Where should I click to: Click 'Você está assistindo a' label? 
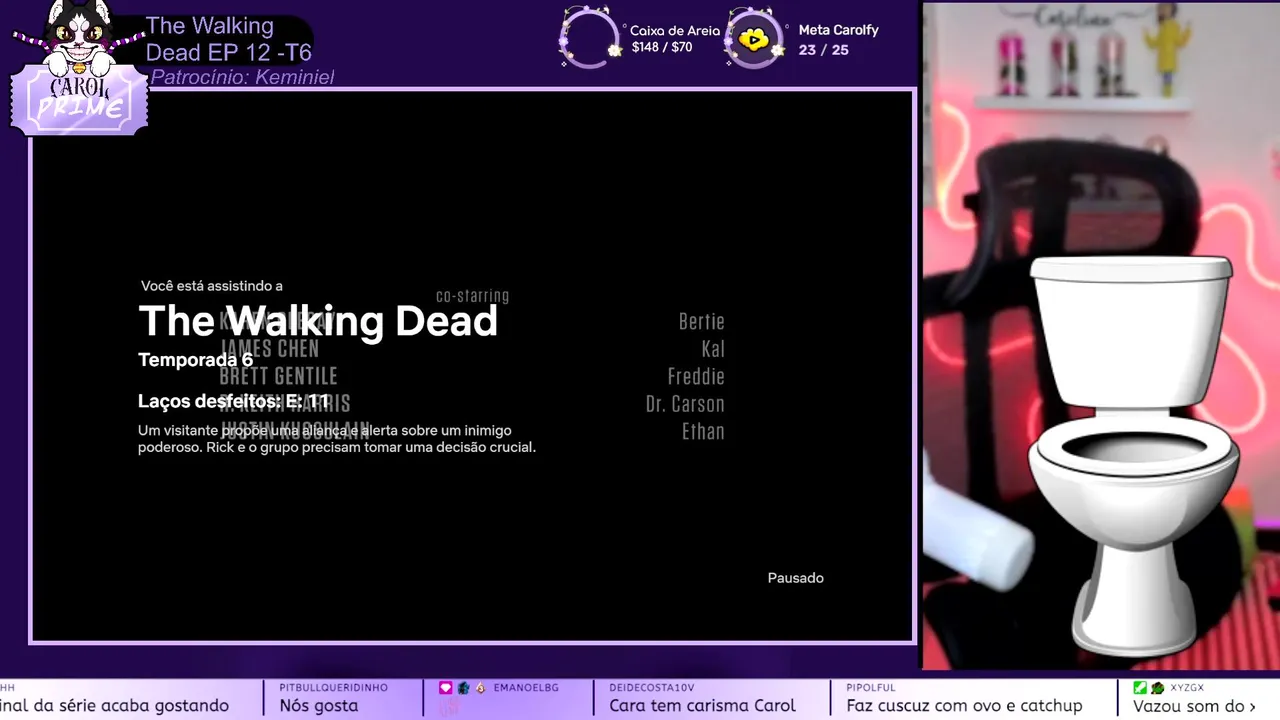pyautogui.click(x=212, y=286)
